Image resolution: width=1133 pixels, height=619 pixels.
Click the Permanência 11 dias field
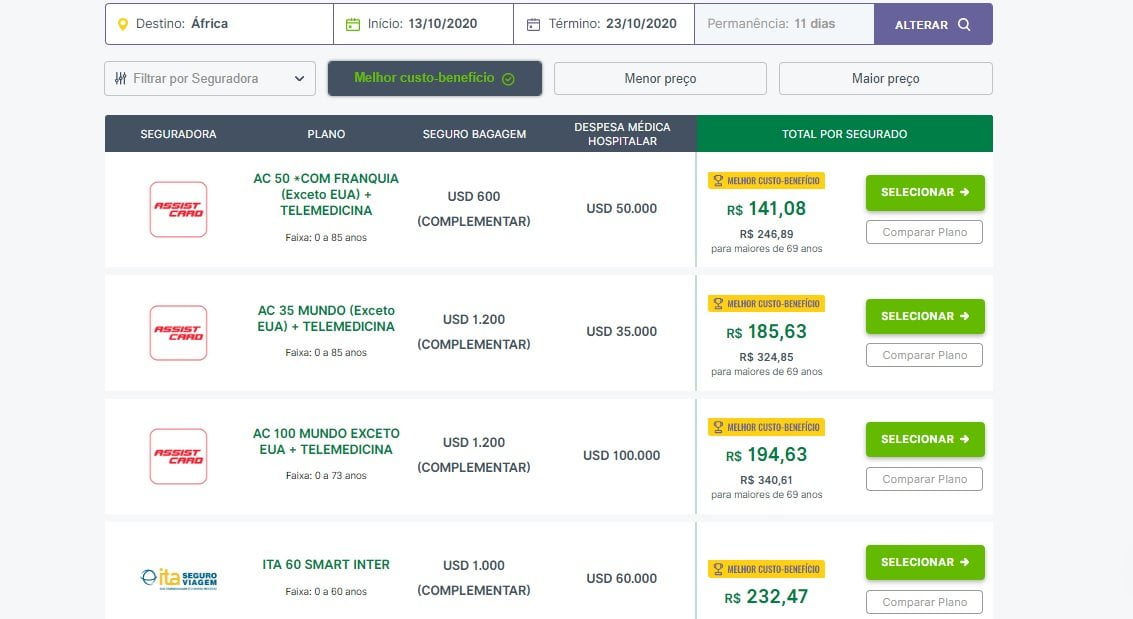point(784,24)
